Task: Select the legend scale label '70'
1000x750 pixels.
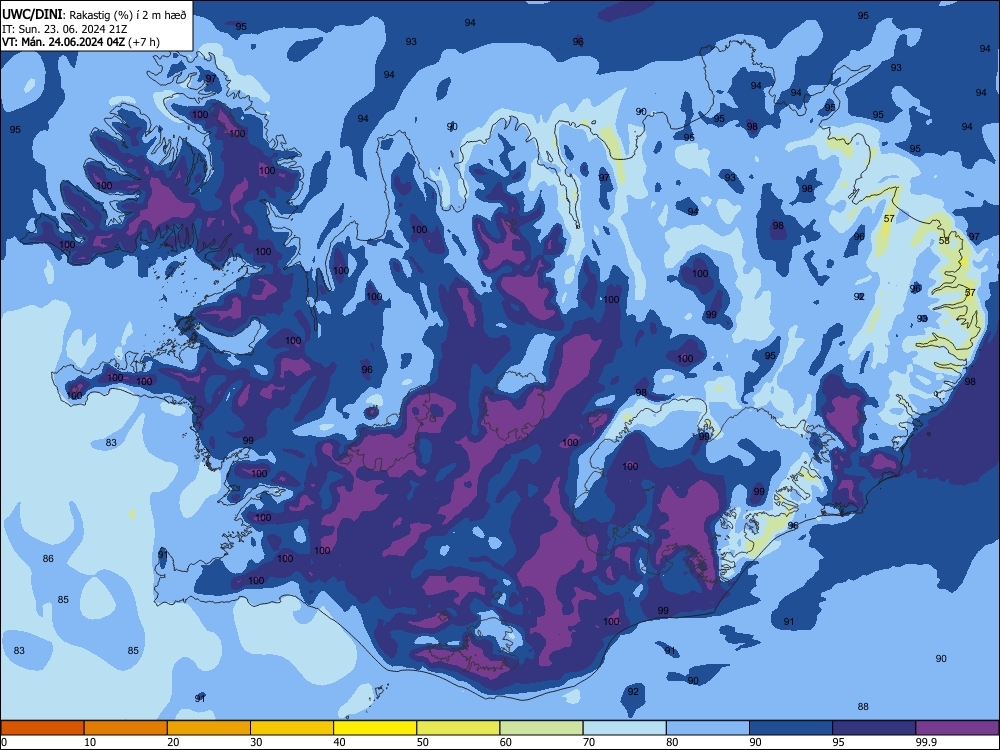Action: point(589,742)
